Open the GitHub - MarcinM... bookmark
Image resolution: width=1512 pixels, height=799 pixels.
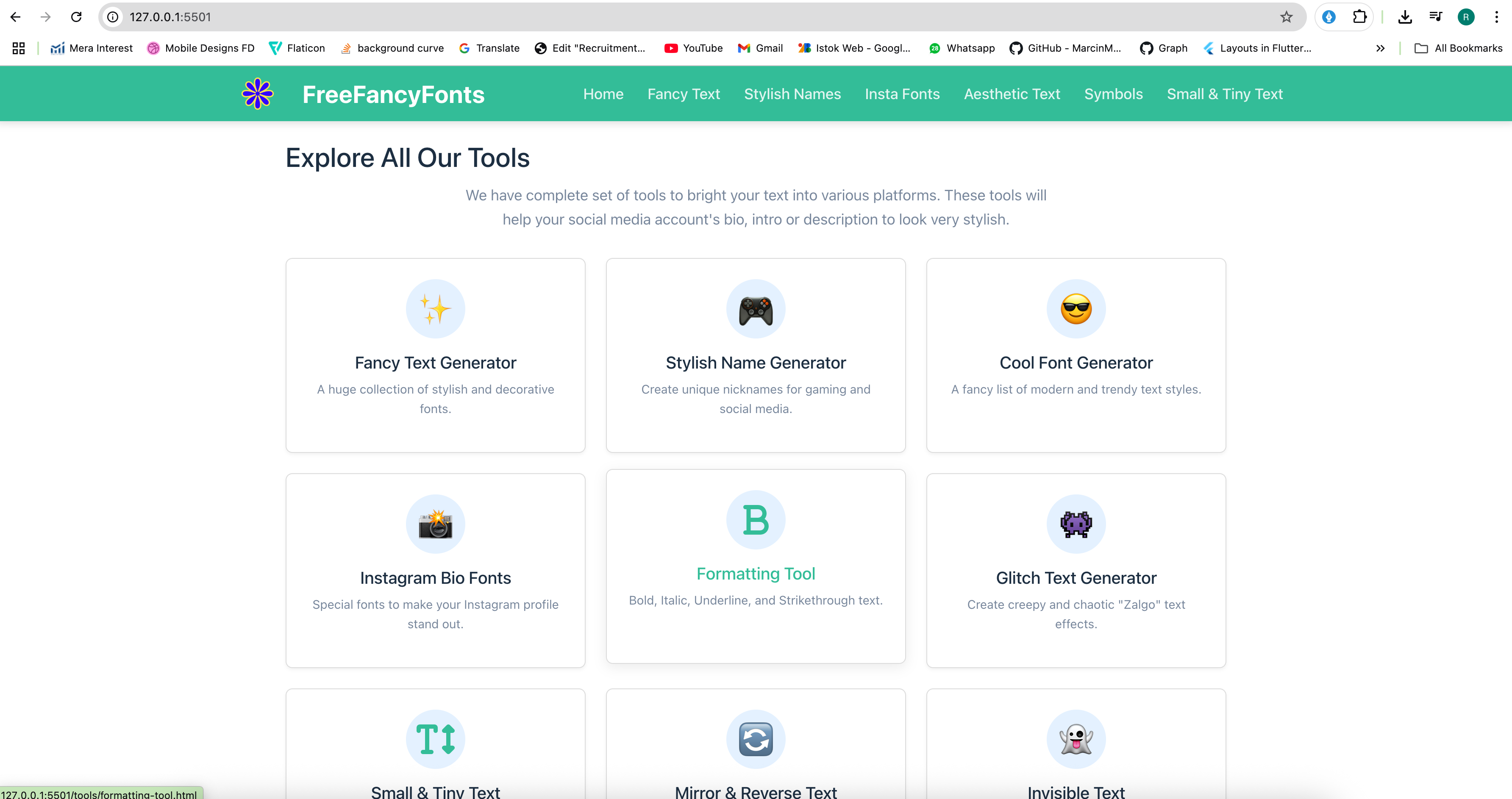click(x=1065, y=48)
